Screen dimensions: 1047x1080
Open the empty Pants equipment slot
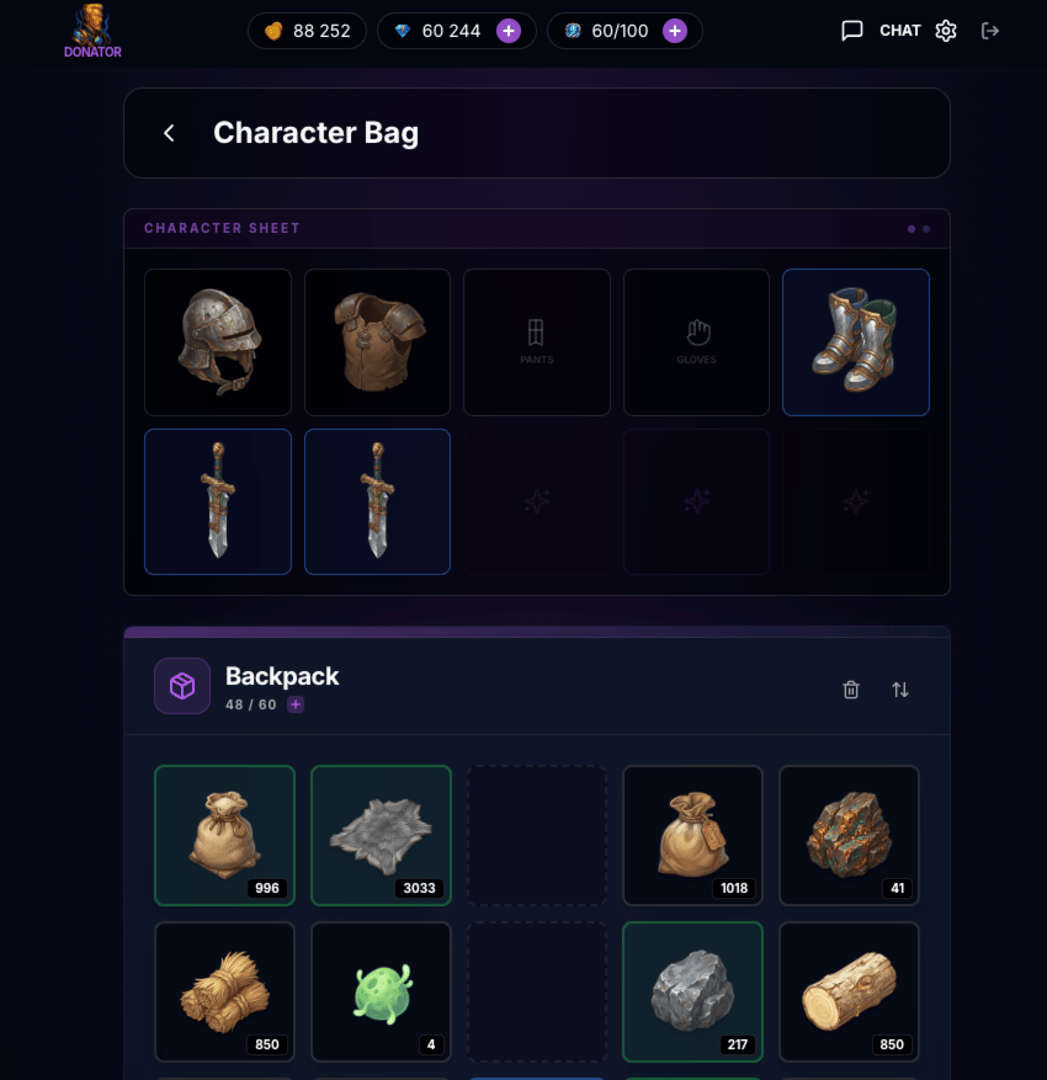537,342
